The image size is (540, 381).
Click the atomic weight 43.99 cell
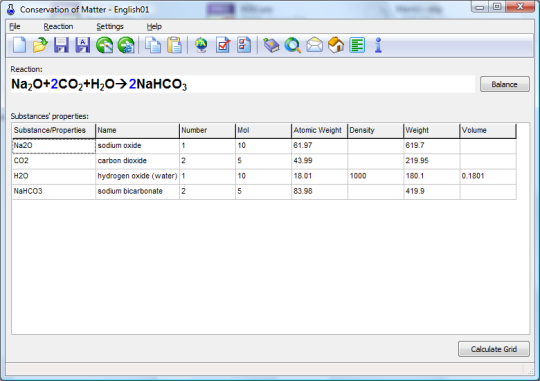coord(320,161)
